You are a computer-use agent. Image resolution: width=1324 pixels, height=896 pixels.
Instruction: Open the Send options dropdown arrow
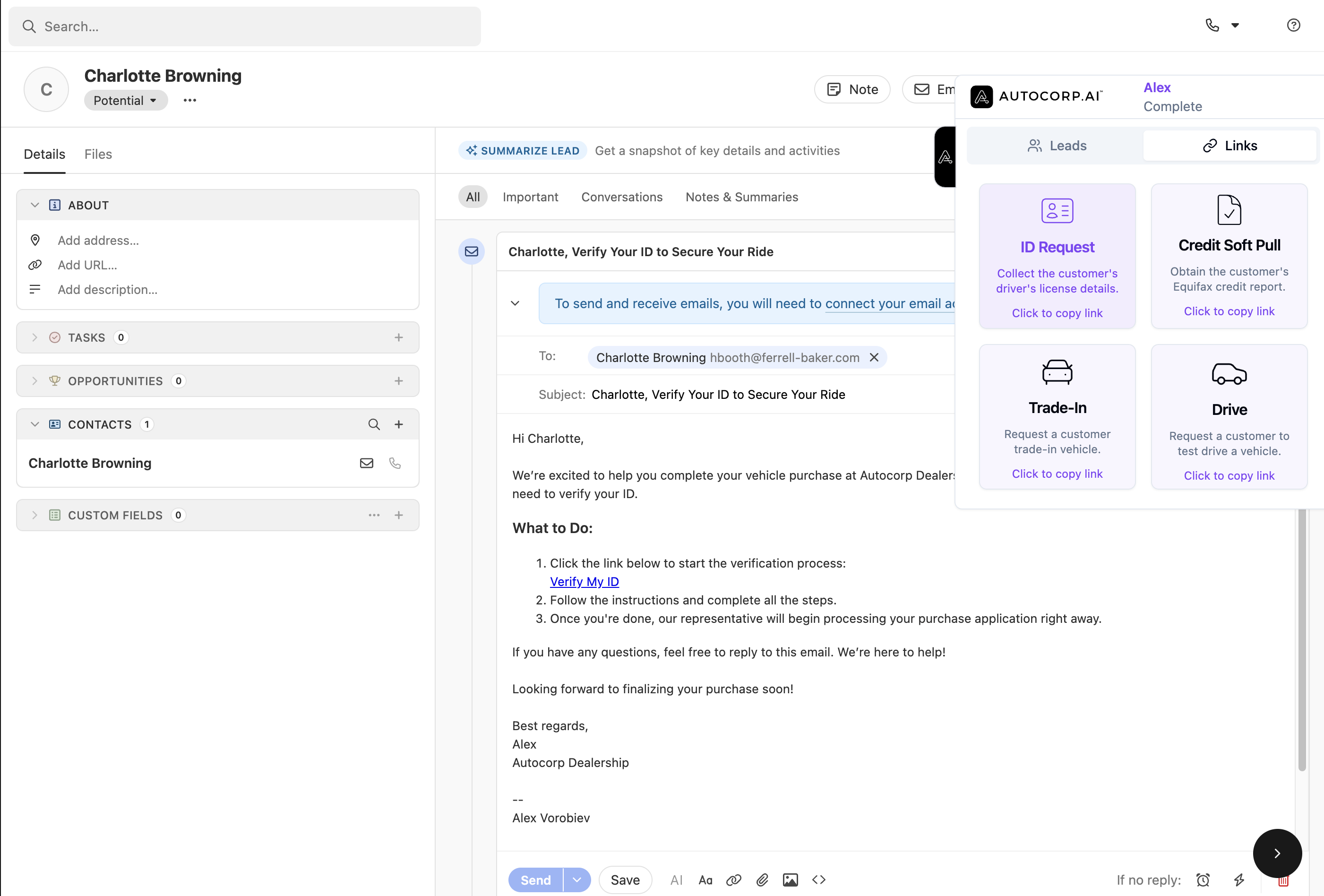tap(576, 880)
